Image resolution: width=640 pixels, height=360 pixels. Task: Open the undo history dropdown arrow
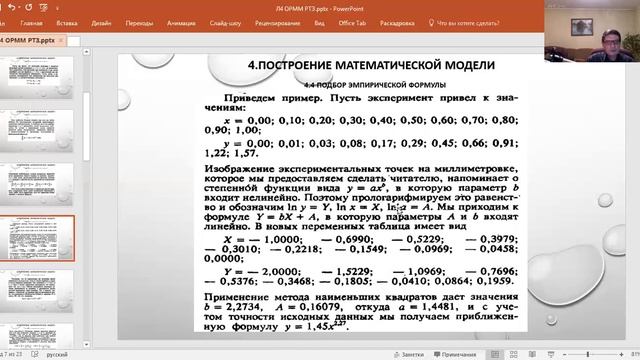click(19, 8)
